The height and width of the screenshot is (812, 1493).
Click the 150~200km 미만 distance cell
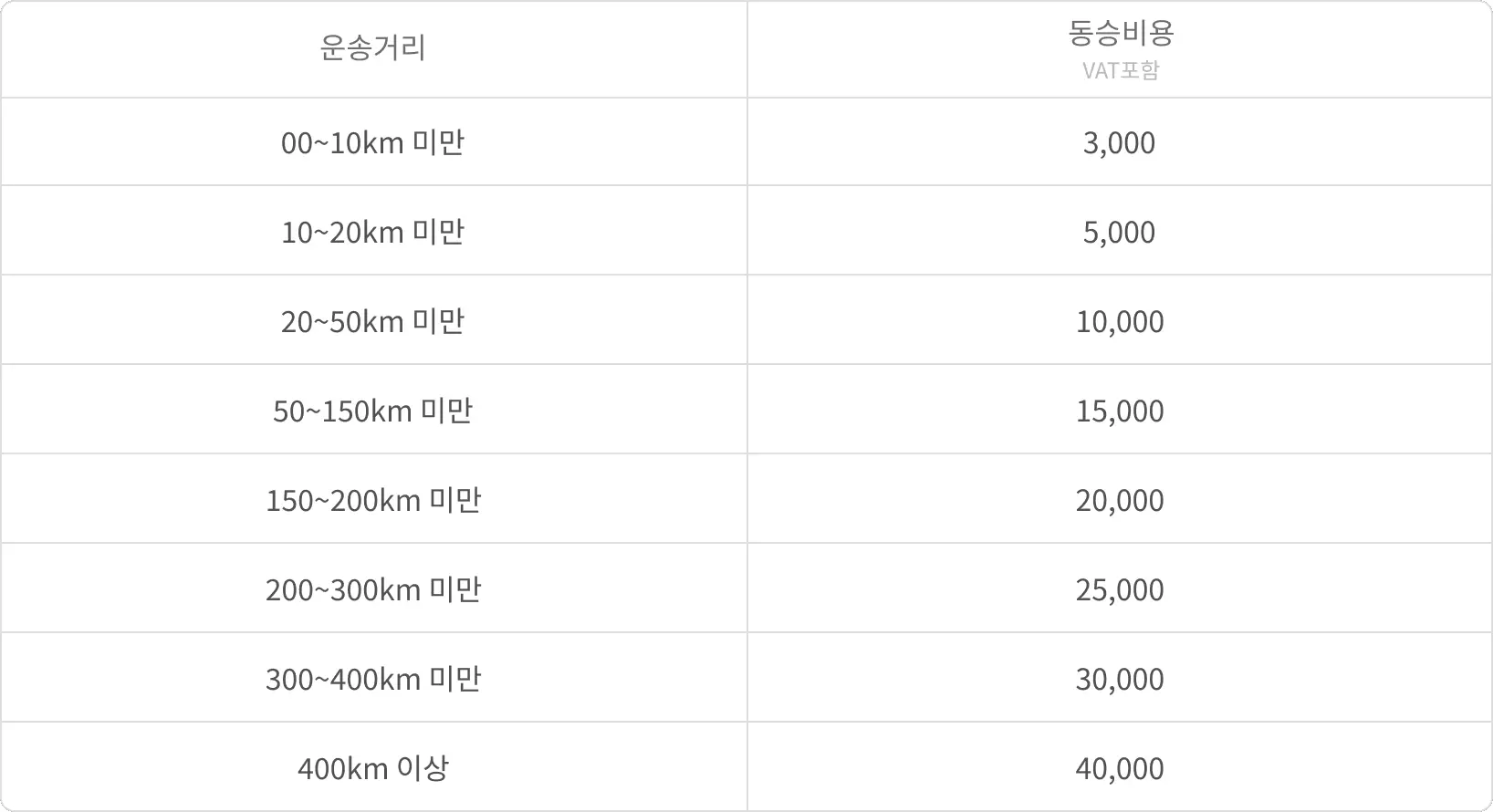tap(373, 500)
